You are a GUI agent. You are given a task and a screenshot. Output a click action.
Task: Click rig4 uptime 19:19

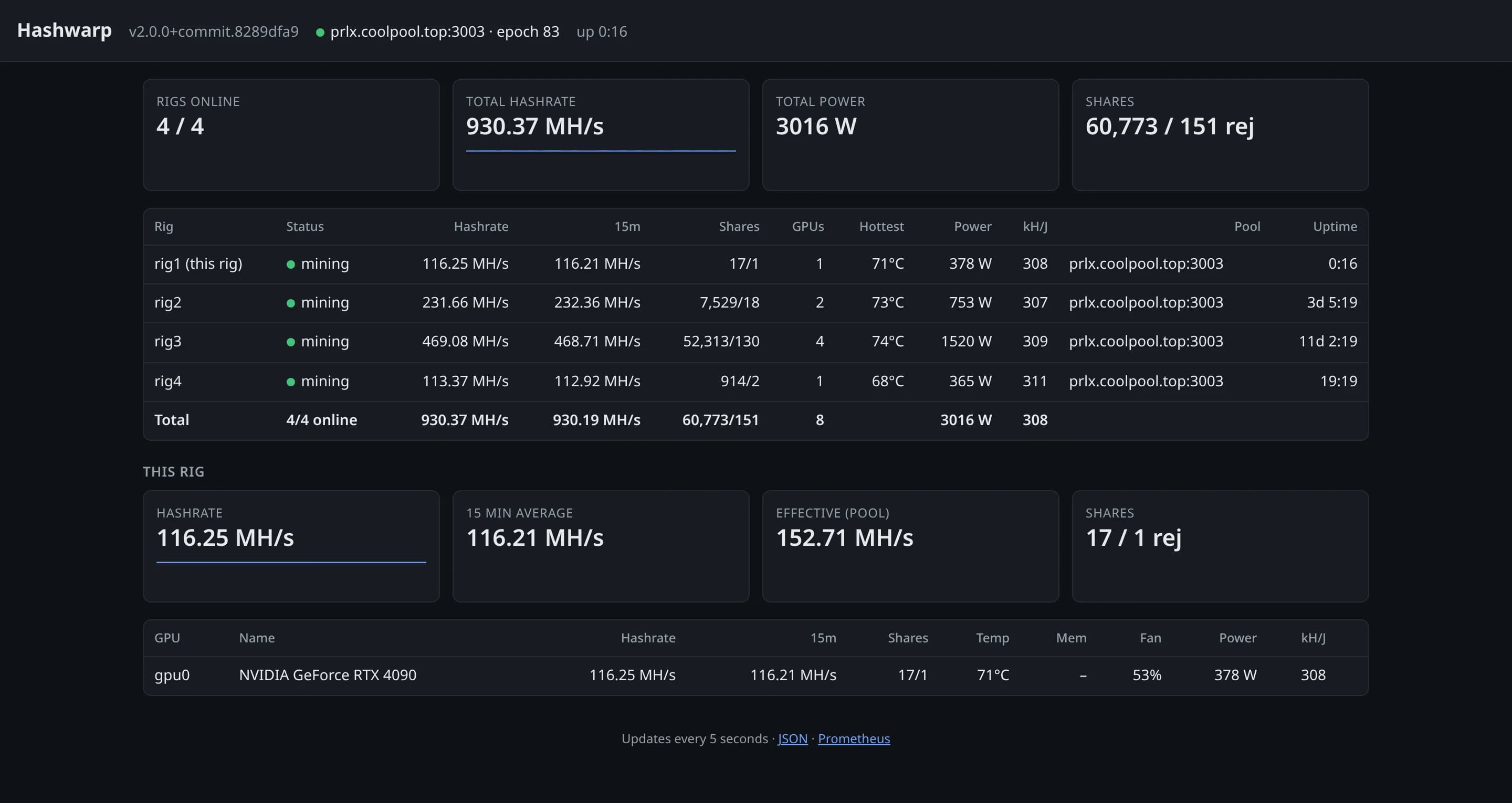1338,381
